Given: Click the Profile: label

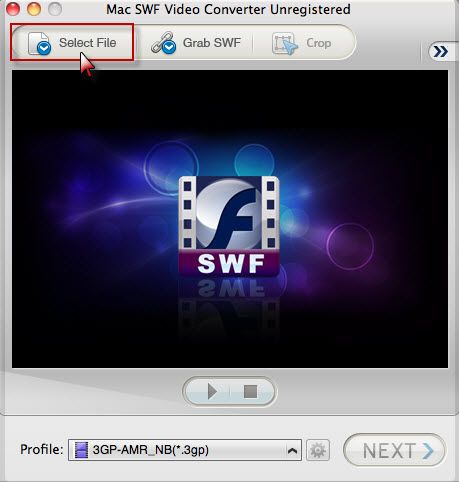Looking at the screenshot, I should [42, 450].
